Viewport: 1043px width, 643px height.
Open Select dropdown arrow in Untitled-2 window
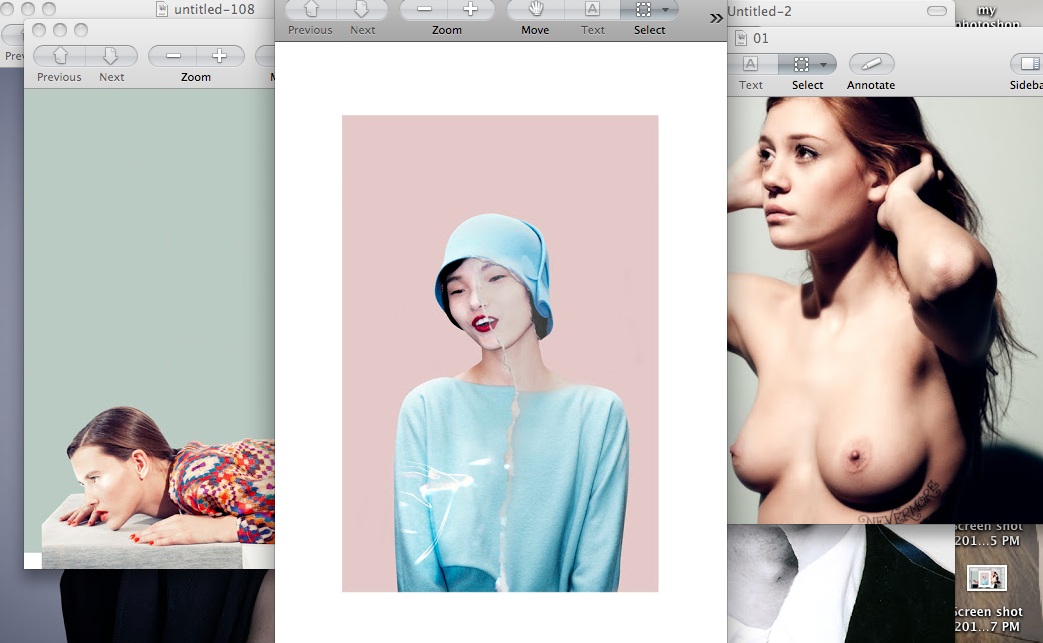pyautogui.click(x=825, y=64)
